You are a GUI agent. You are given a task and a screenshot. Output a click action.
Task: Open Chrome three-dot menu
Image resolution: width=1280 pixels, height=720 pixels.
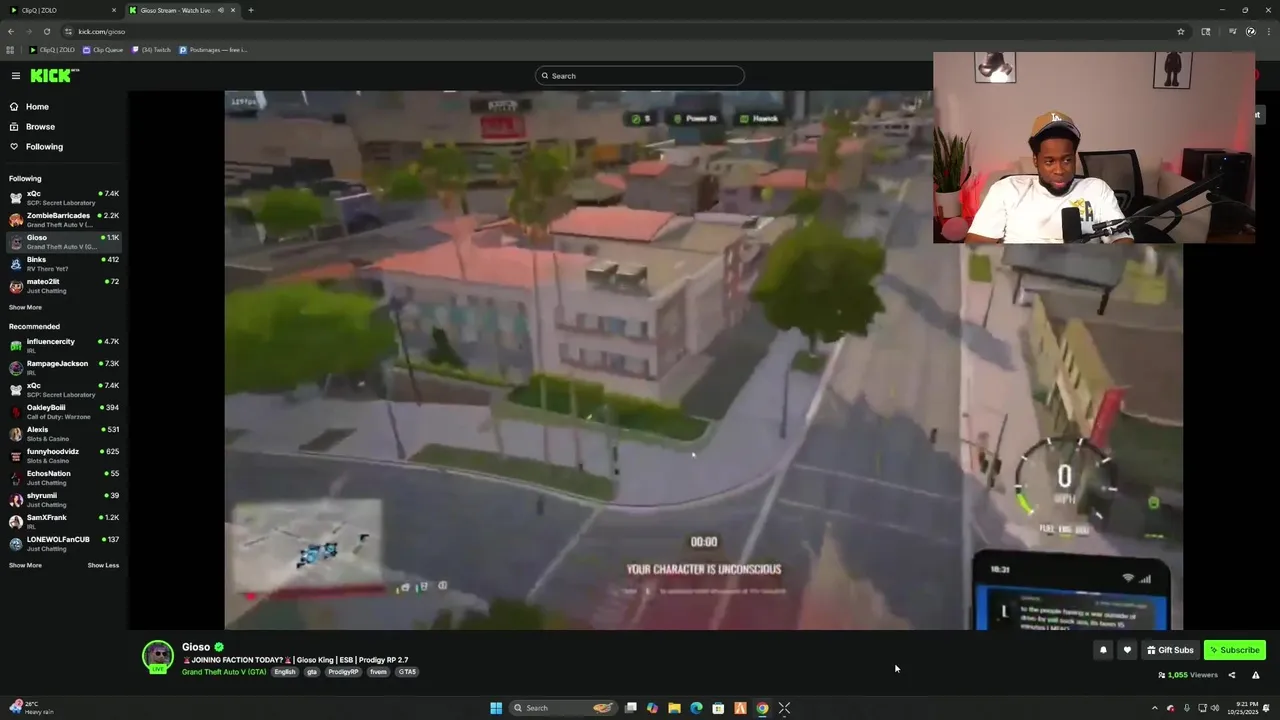pos(1267,31)
